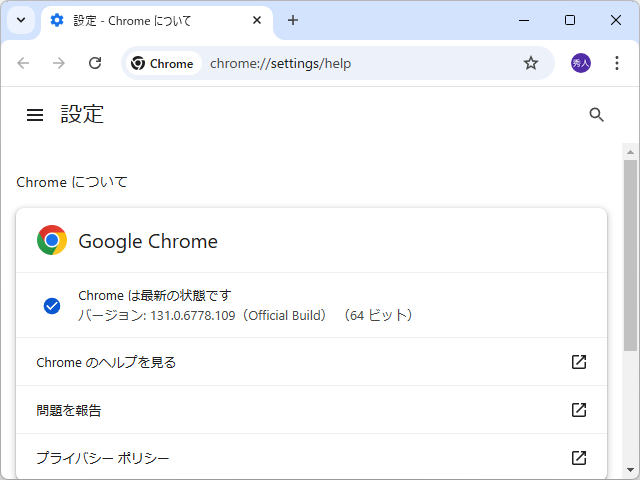The width and height of the screenshot is (640, 480).
Task: Go forward with the forward arrow
Action: [59, 63]
